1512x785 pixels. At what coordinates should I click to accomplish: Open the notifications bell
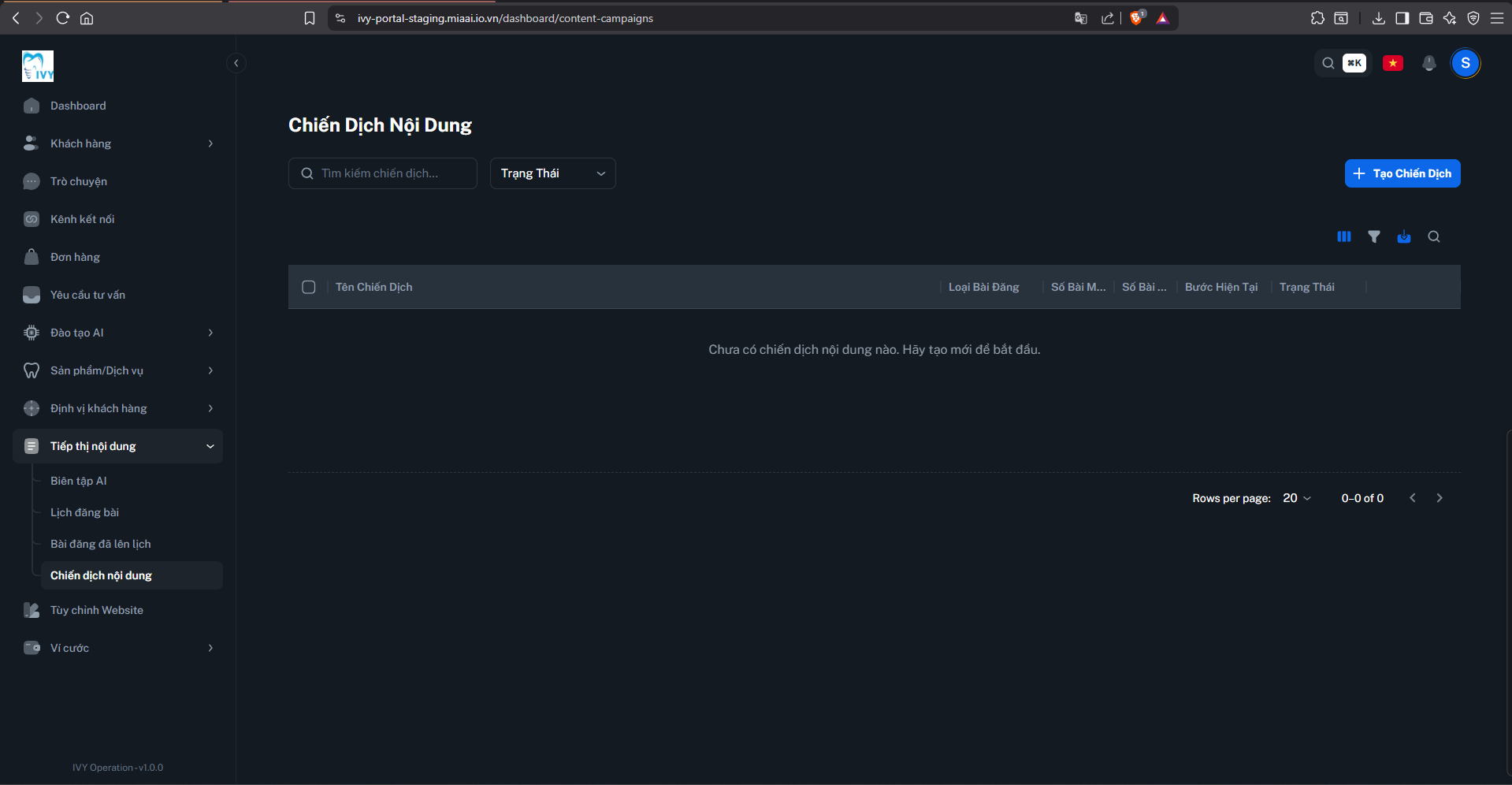click(x=1429, y=63)
